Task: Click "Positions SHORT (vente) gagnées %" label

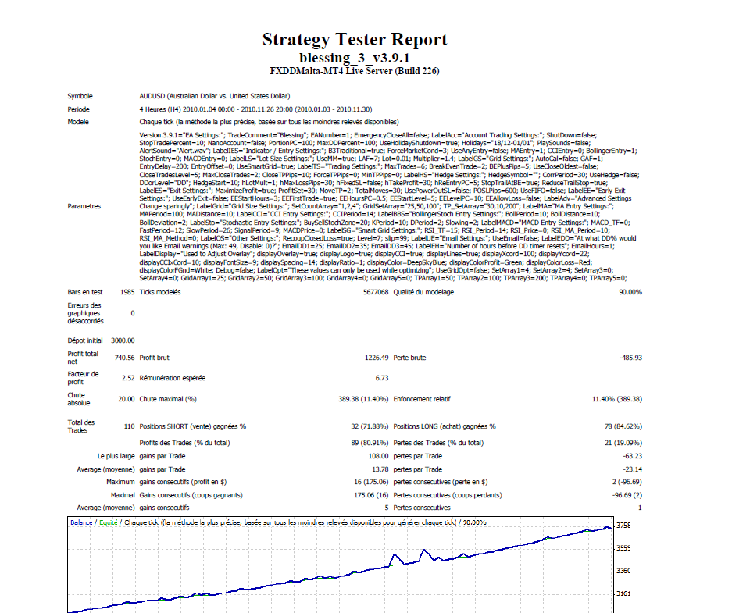Action: click(x=193, y=427)
